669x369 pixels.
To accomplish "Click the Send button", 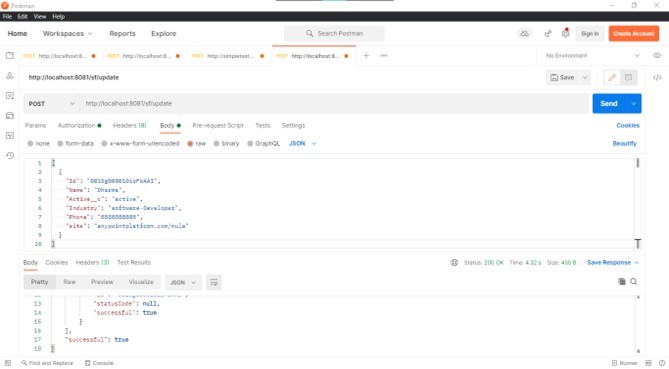I will 609,104.
